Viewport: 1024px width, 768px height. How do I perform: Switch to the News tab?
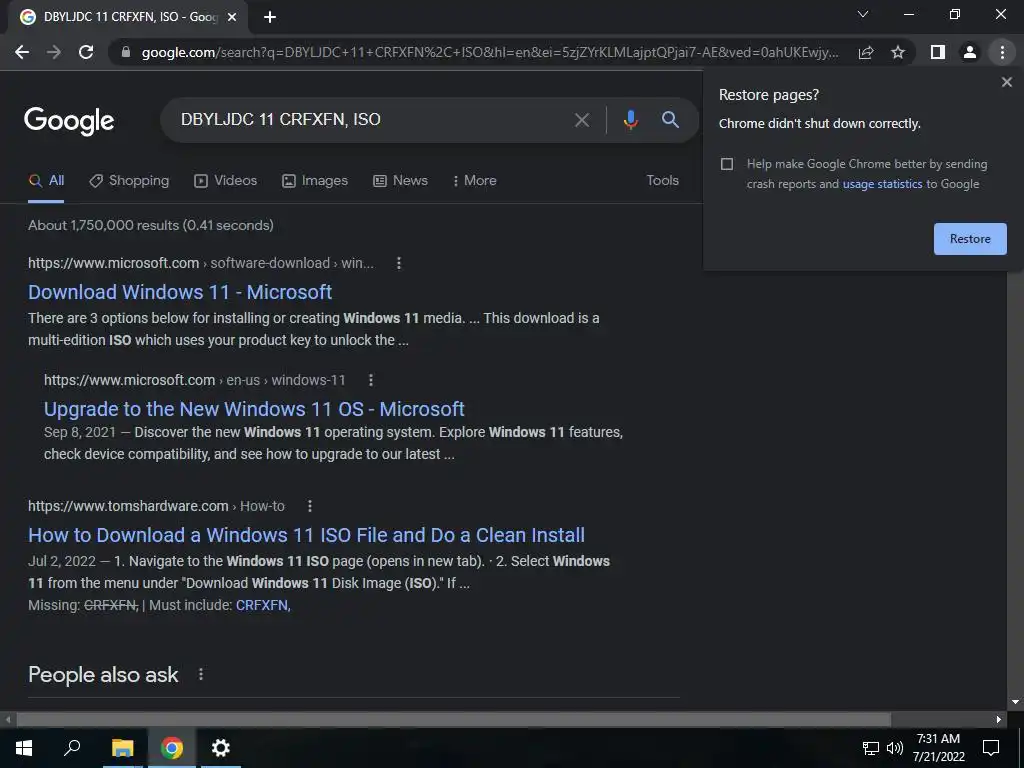tap(400, 181)
